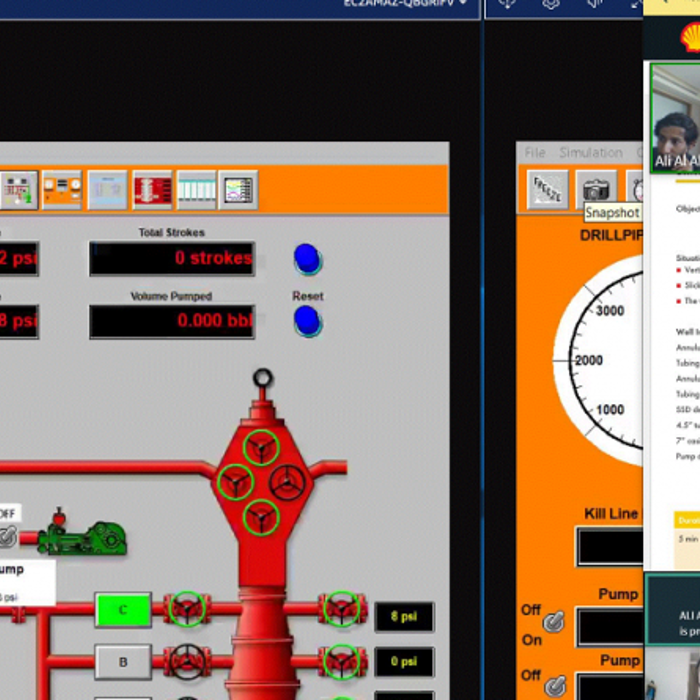Click the left 8 psi pressure readout
This screenshot has width=700, height=700.
(x=19, y=321)
